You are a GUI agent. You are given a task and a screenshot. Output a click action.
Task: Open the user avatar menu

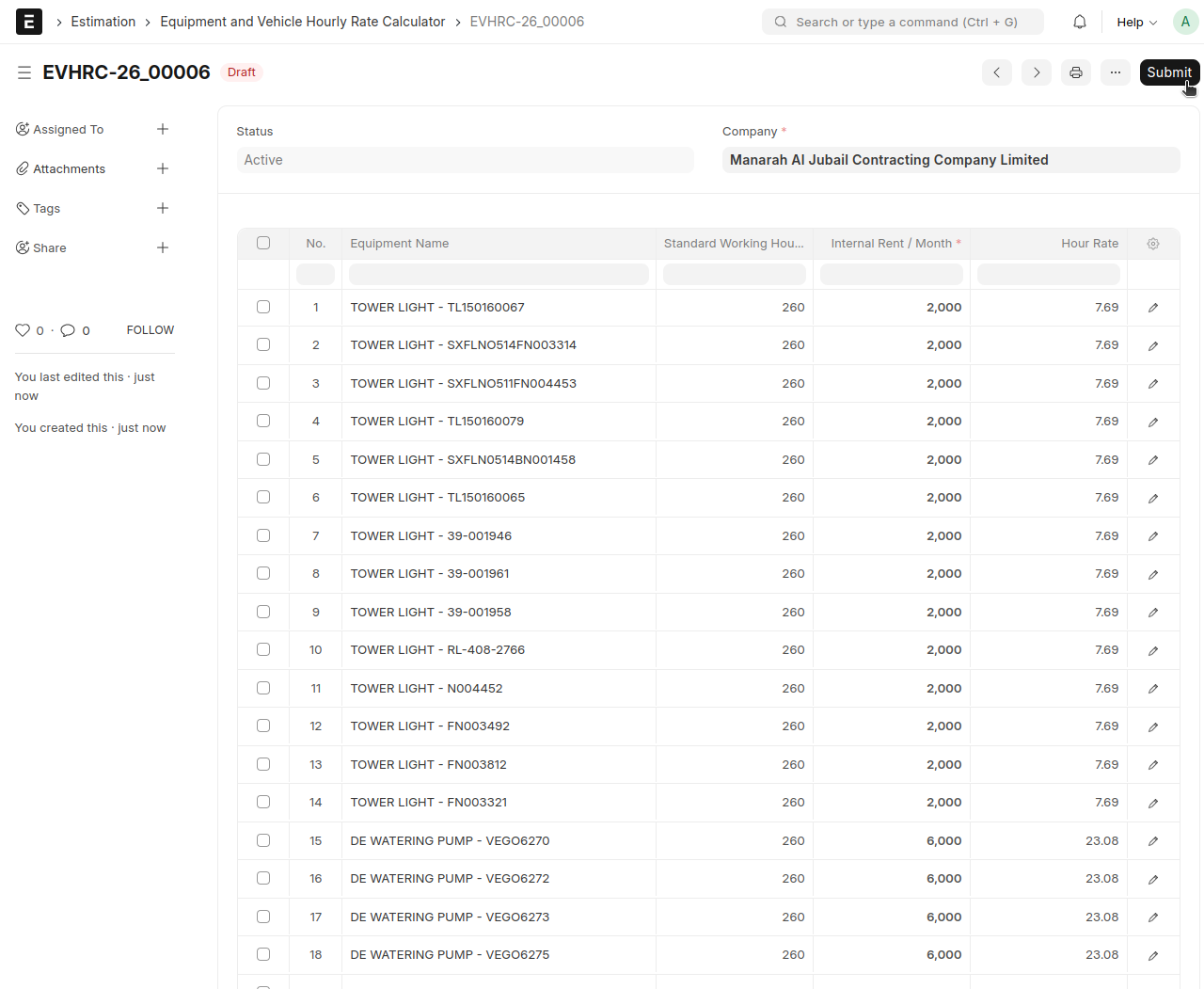click(1185, 22)
